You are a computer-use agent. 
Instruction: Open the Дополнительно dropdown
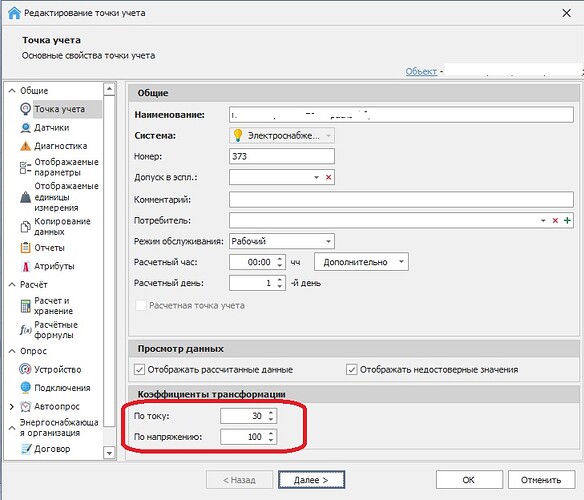[361, 262]
